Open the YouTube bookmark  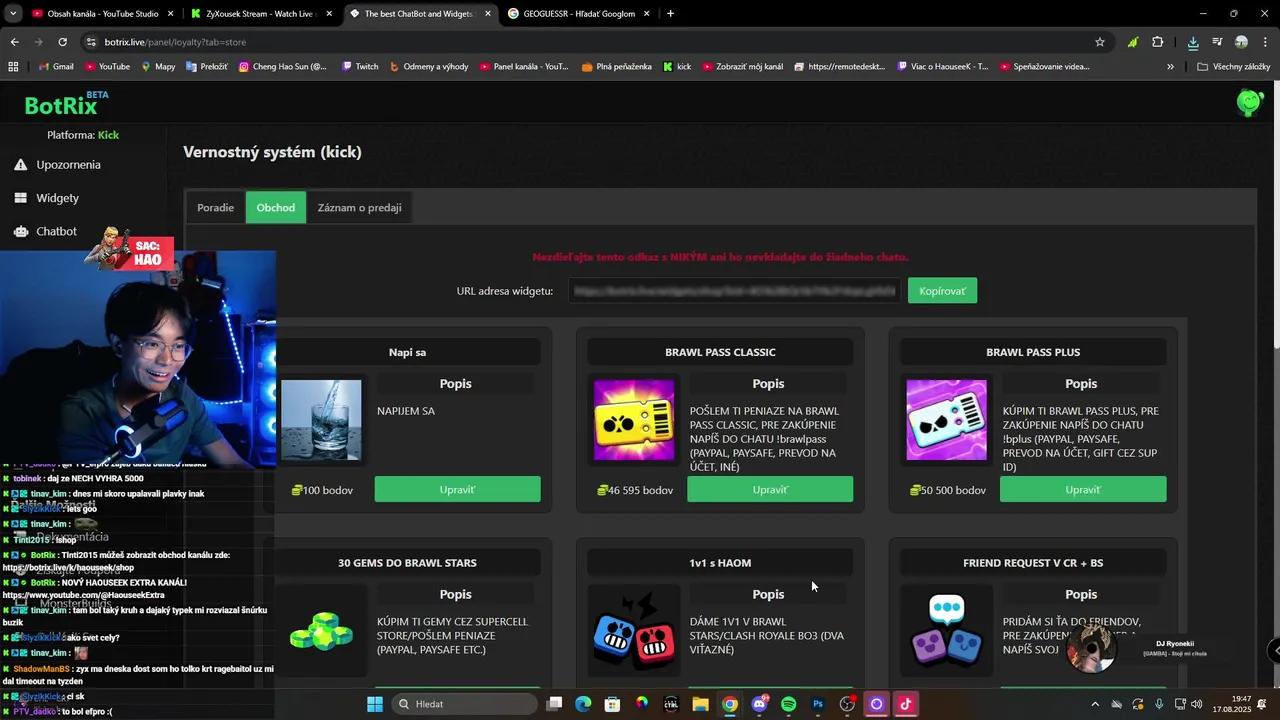(107, 67)
